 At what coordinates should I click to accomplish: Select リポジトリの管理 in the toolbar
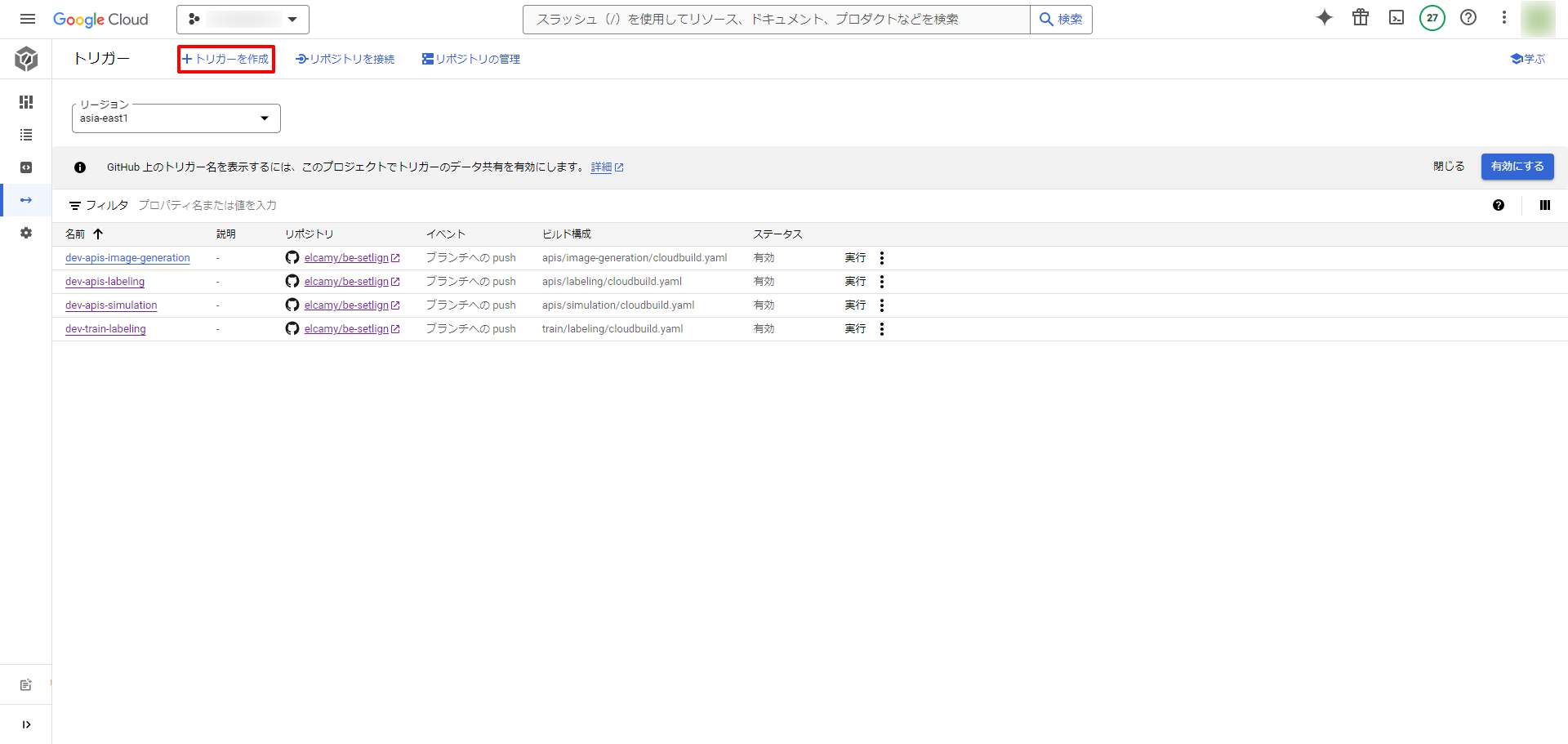(x=471, y=59)
